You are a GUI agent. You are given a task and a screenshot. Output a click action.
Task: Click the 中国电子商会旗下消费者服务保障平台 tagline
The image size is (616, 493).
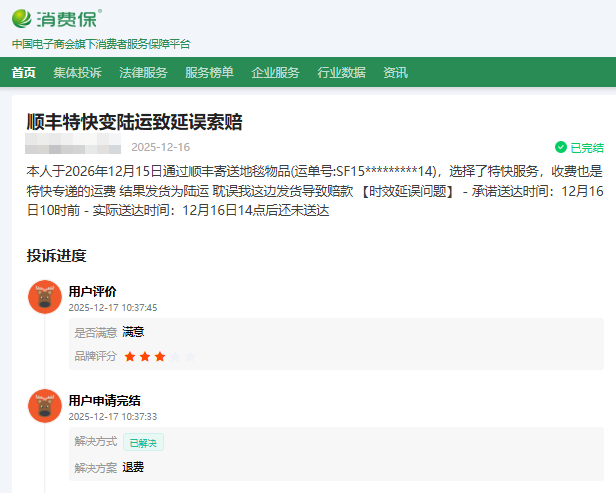pyautogui.click(x=101, y=44)
